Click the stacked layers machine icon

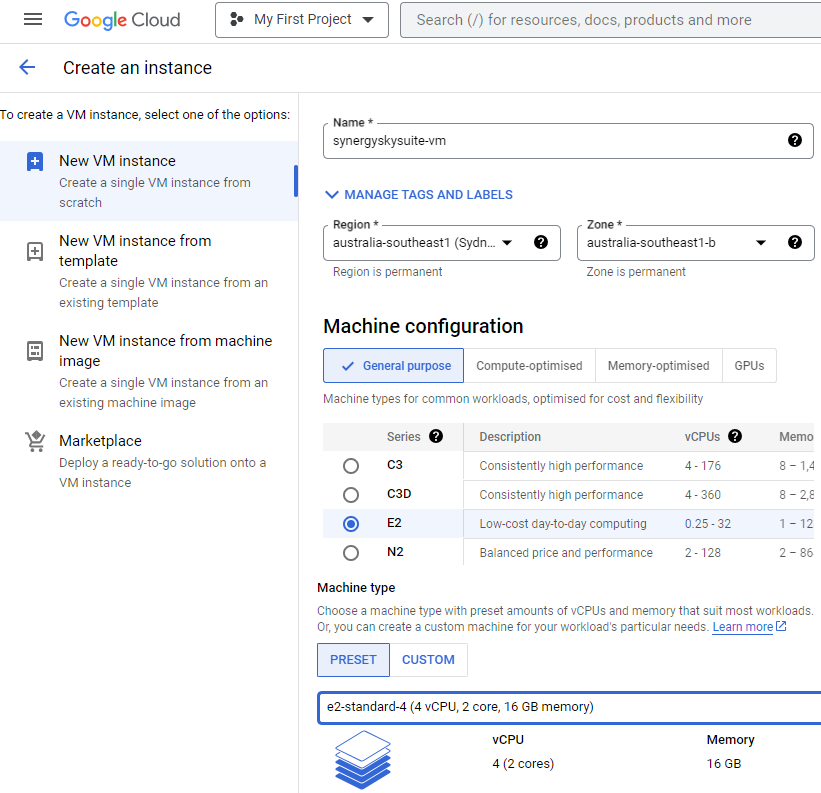(x=362, y=760)
